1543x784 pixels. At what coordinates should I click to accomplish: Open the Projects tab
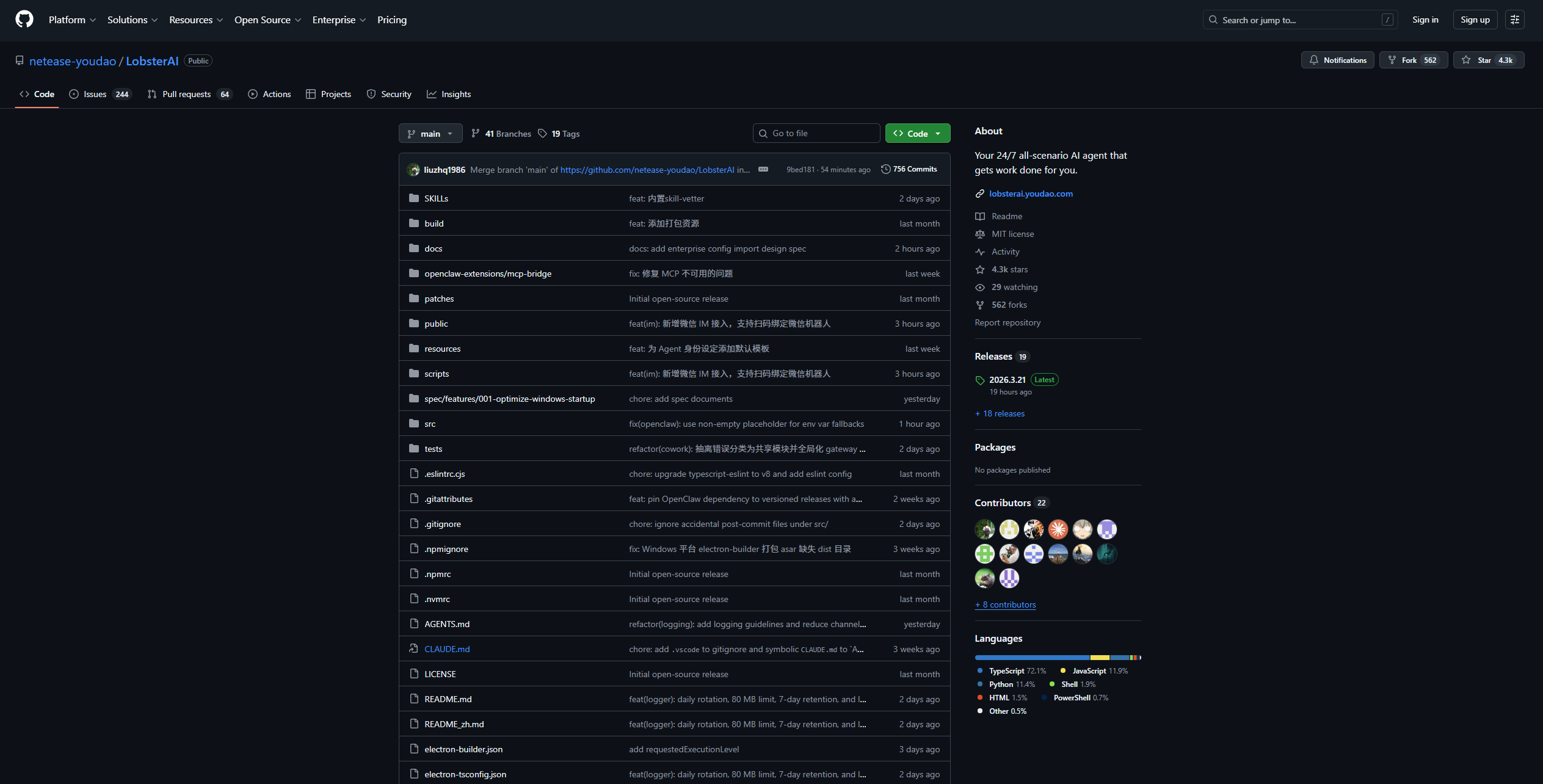coord(329,94)
